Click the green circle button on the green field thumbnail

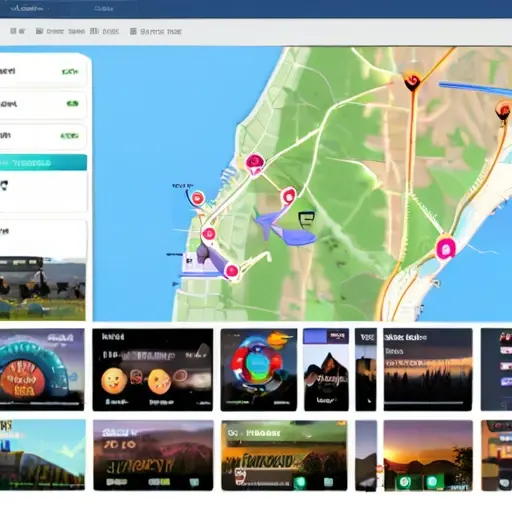[x=300, y=482]
